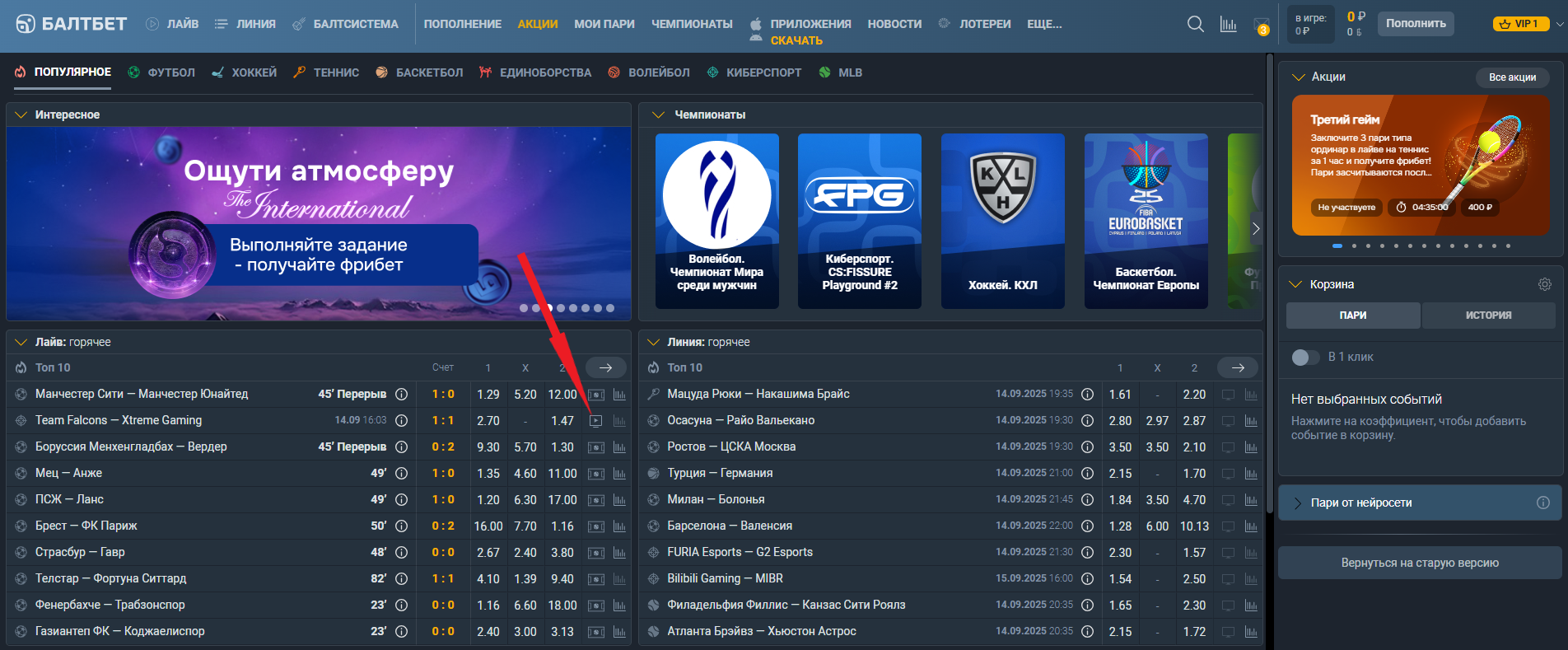Image resolution: width=1568 pixels, height=650 pixels.
Task: Go to next page of Линия top 10
Action: 1238,367
